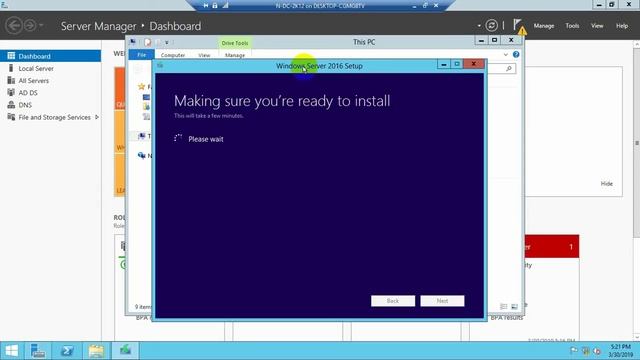640x360 pixels.
Task: Minimize the Windows Server 2016 Setup window
Action: [x=444, y=64]
